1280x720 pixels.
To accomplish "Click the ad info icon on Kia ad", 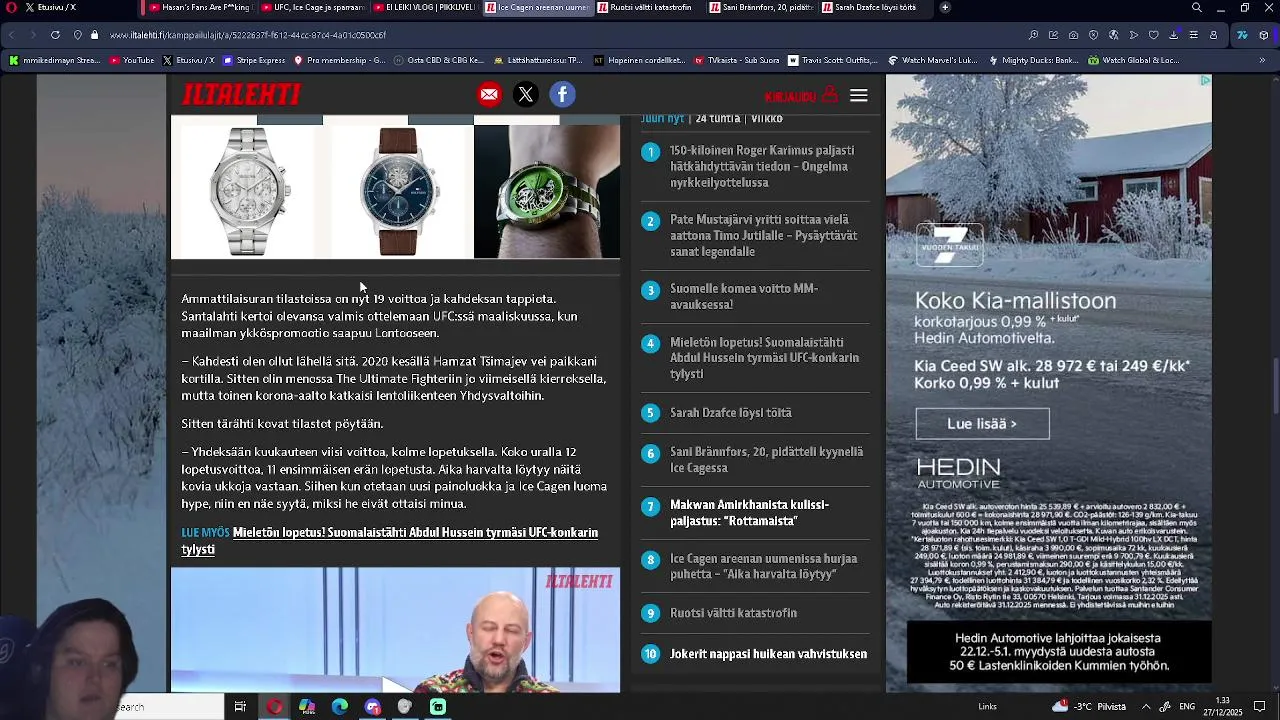I will tap(1206, 80).
